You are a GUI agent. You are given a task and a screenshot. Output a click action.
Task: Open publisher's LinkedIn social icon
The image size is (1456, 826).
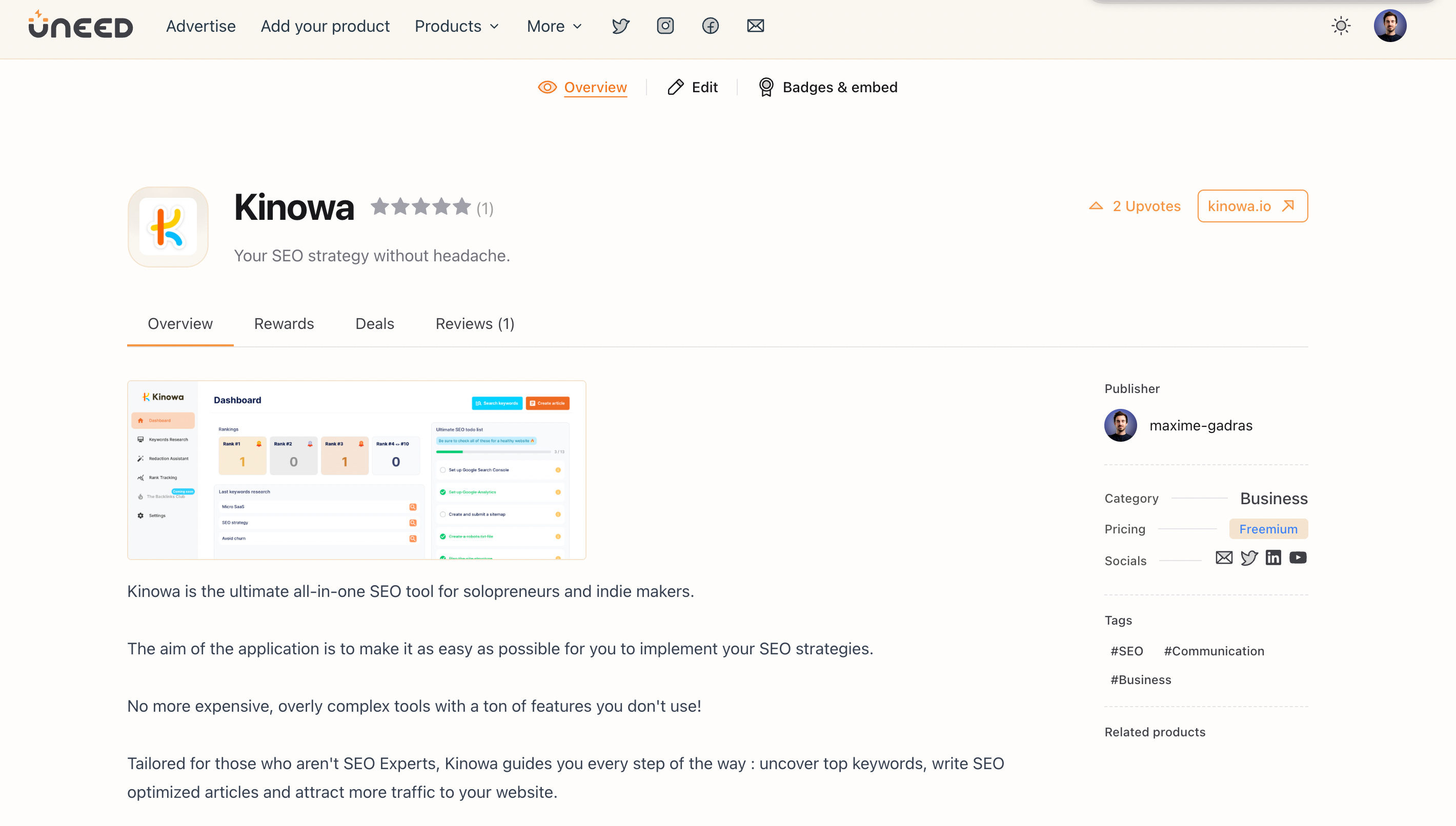[1273, 558]
